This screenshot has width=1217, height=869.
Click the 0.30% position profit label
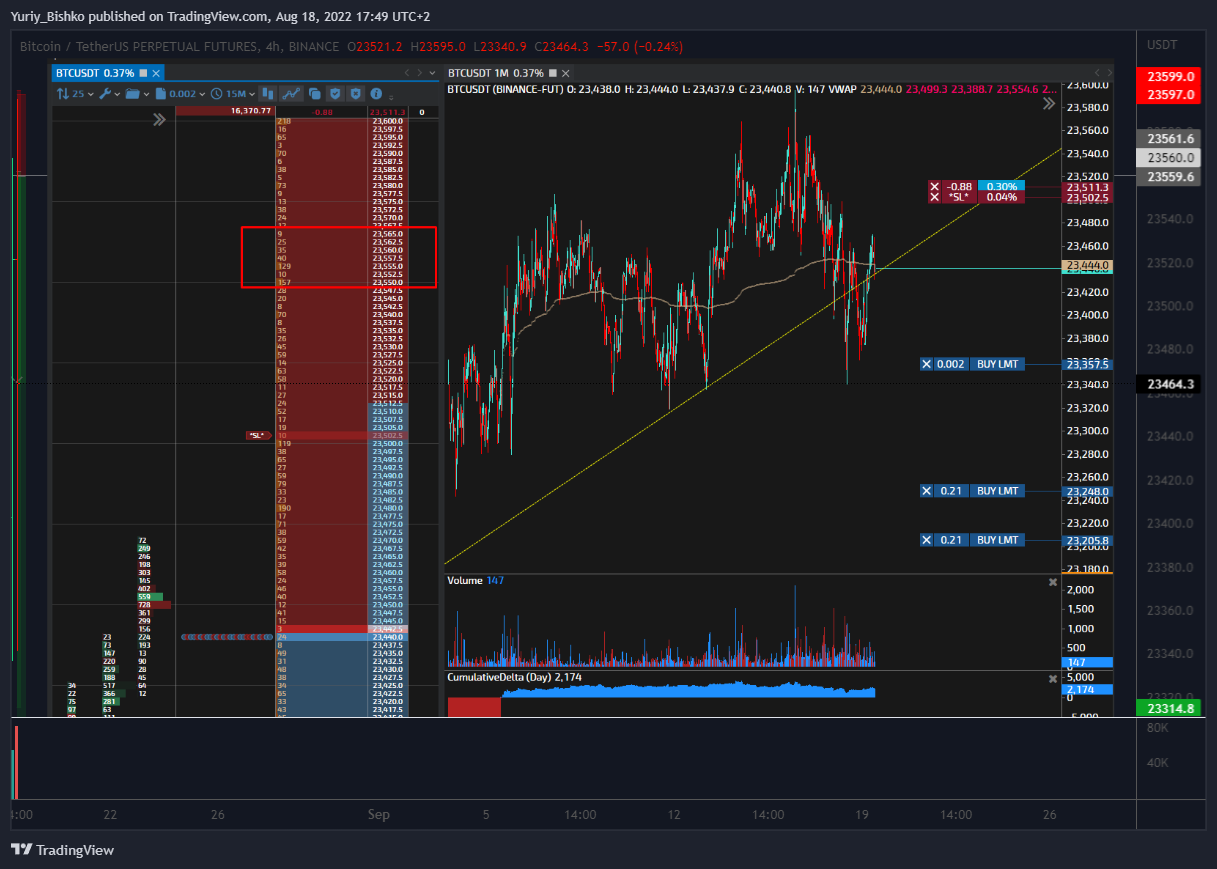point(1002,186)
